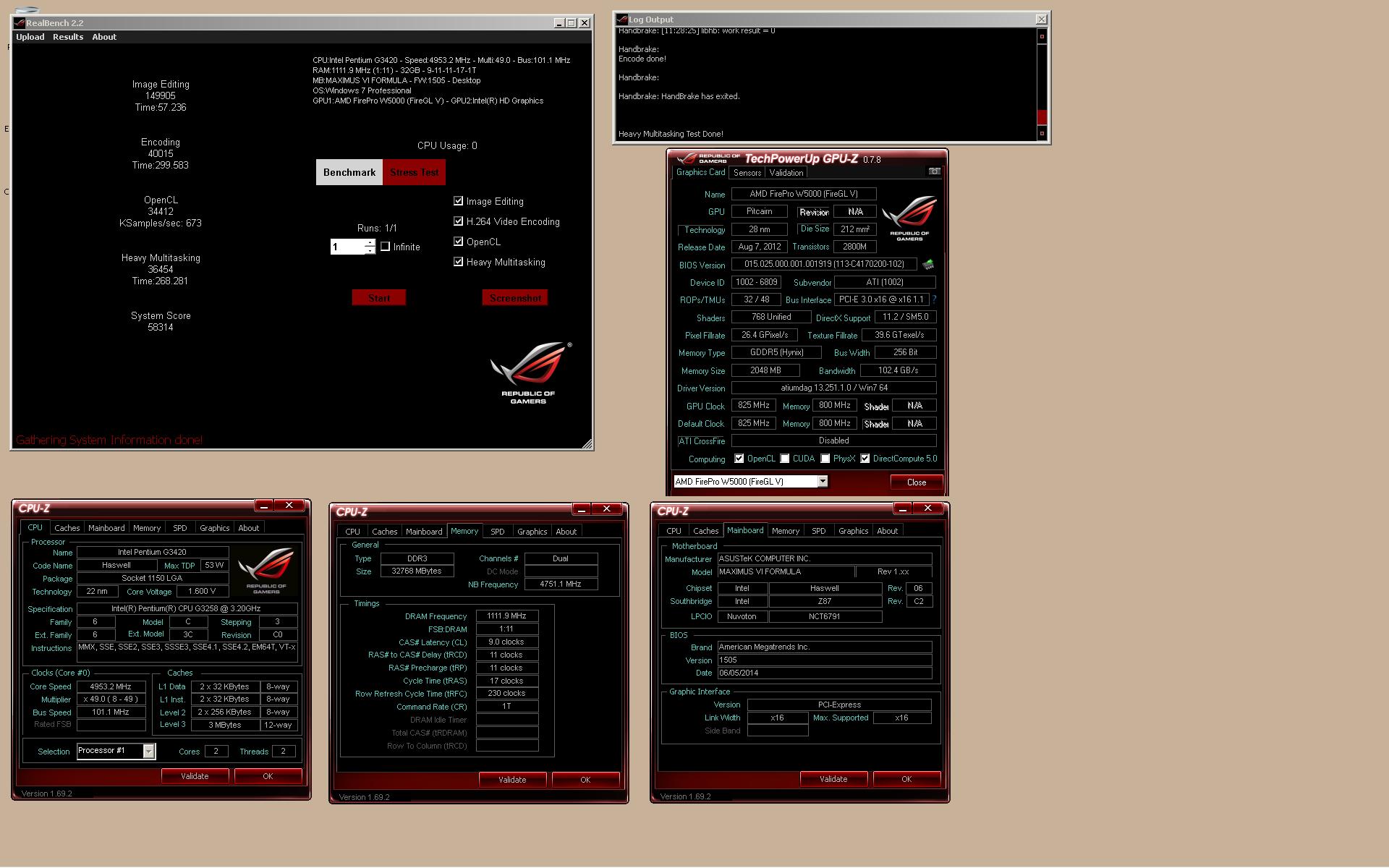Click the RealBench window resize grip

click(x=587, y=444)
